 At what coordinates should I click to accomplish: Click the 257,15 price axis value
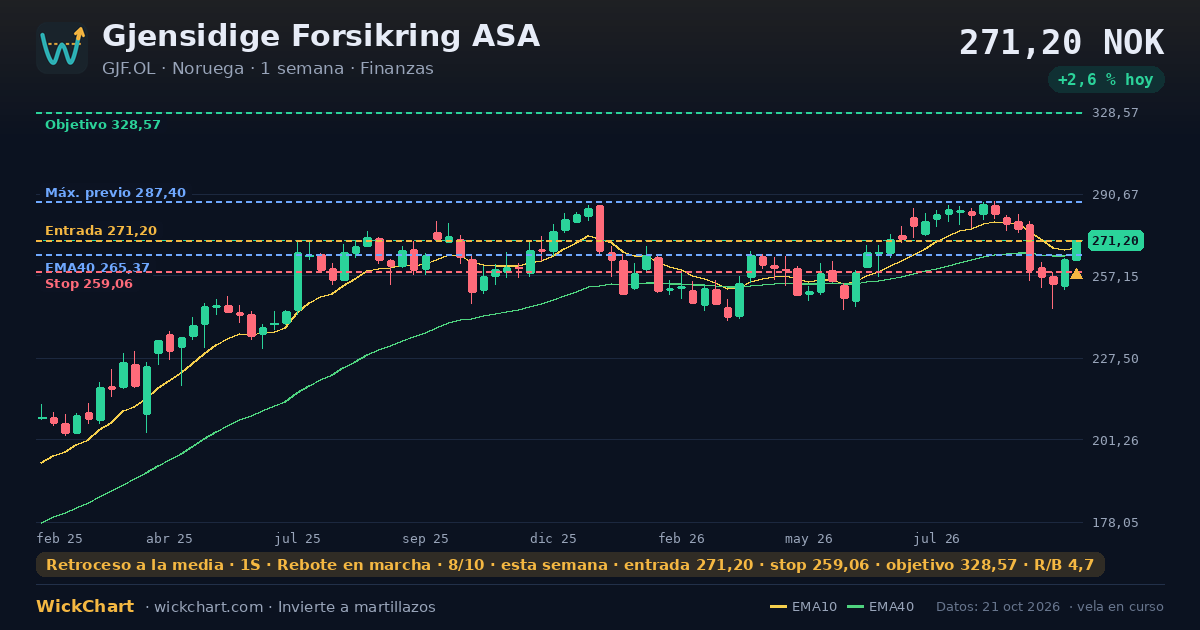click(1115, 276)
